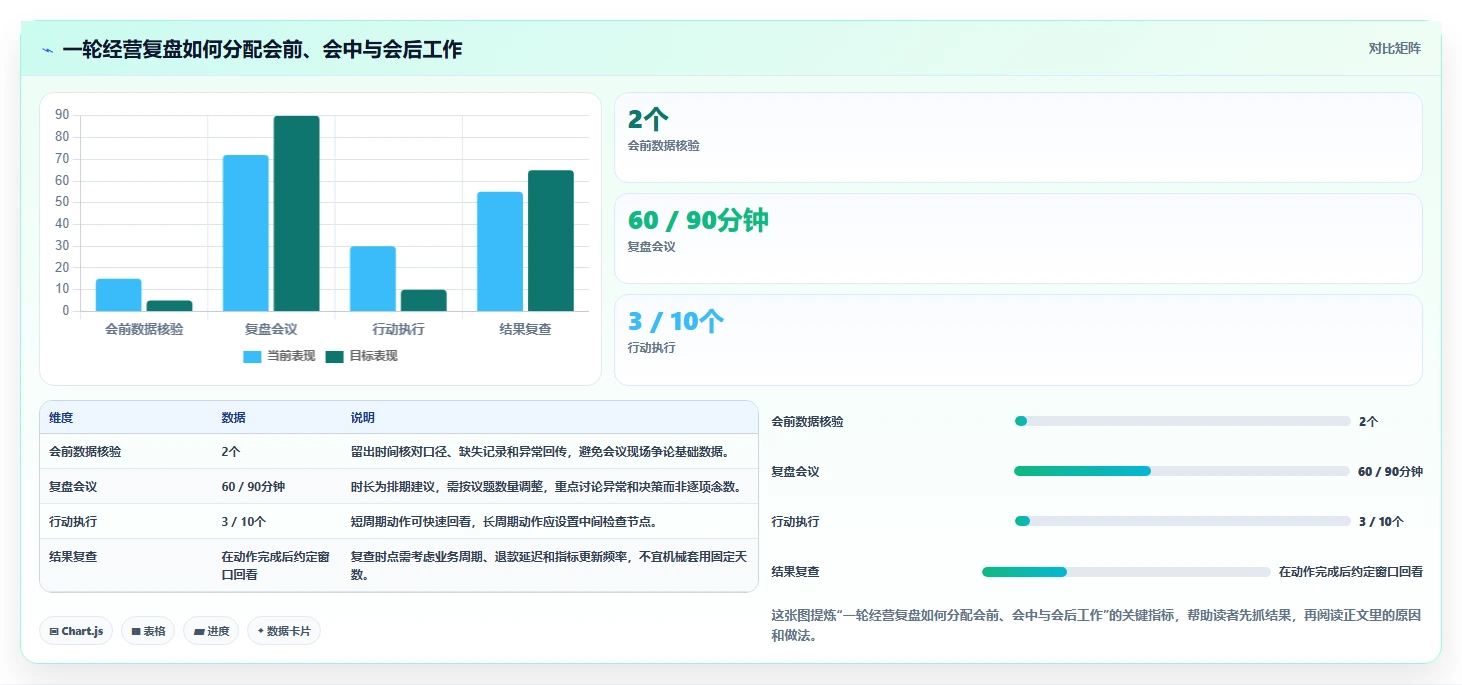Click the 对比矩阵 label in header

click(1394, 48)
